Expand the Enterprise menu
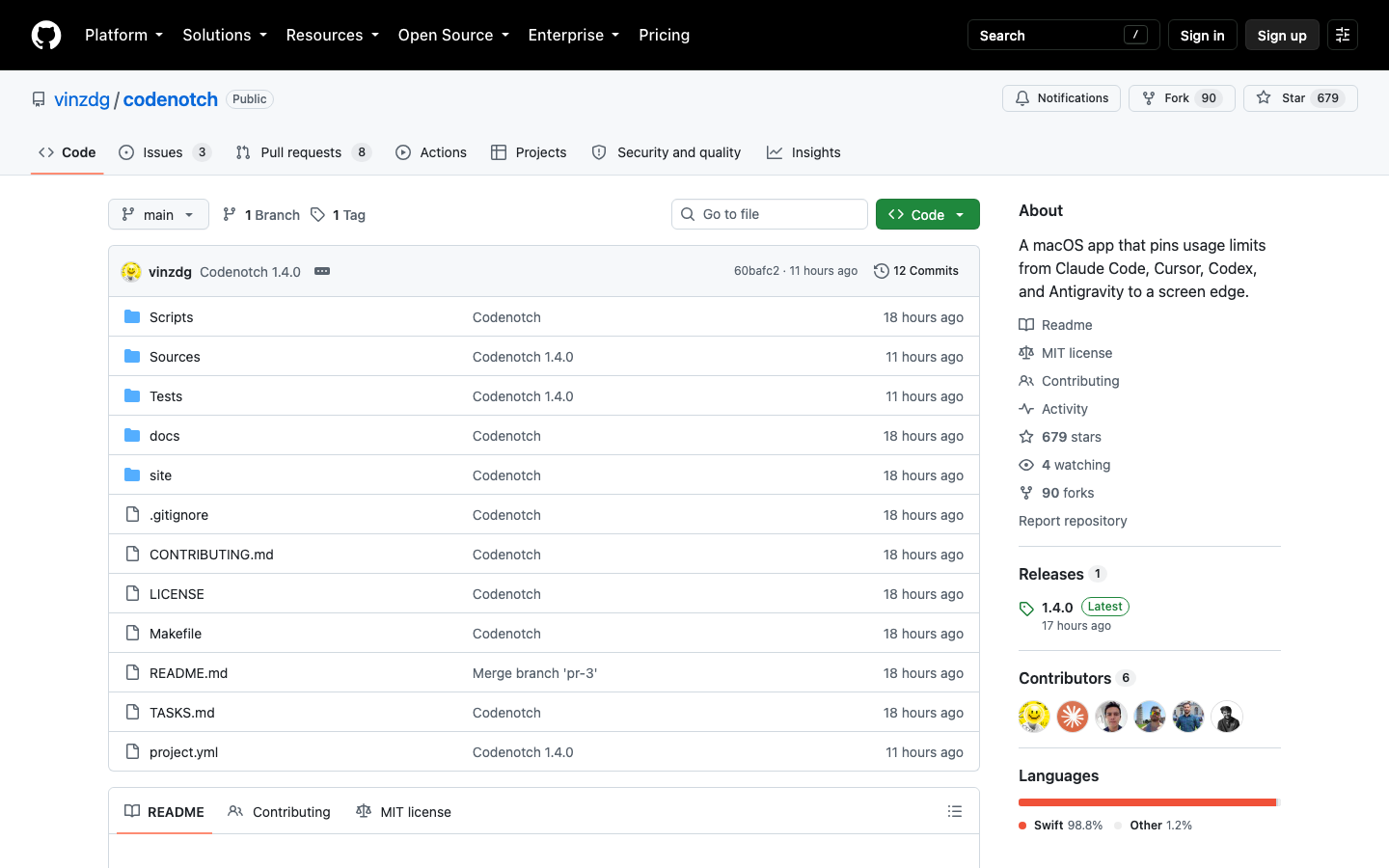 (x=574, y=35)
